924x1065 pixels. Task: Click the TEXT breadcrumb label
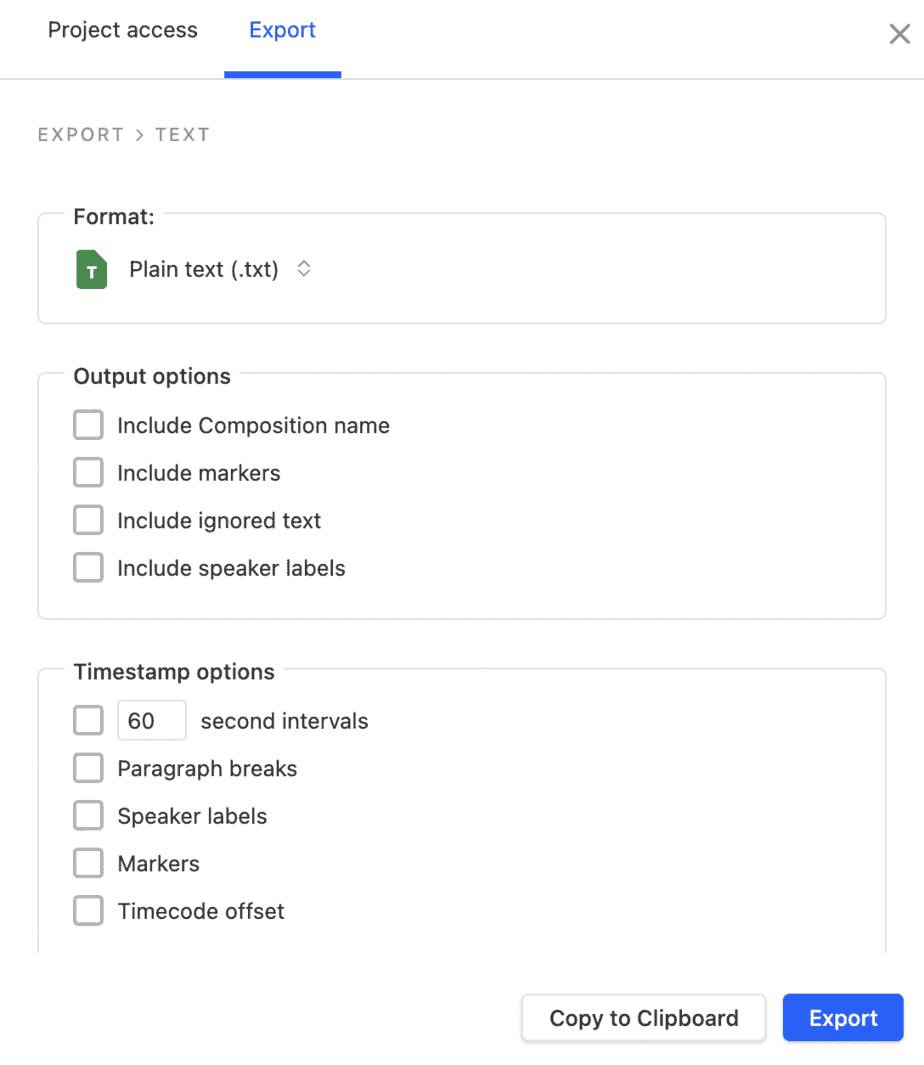pos(182,135)
